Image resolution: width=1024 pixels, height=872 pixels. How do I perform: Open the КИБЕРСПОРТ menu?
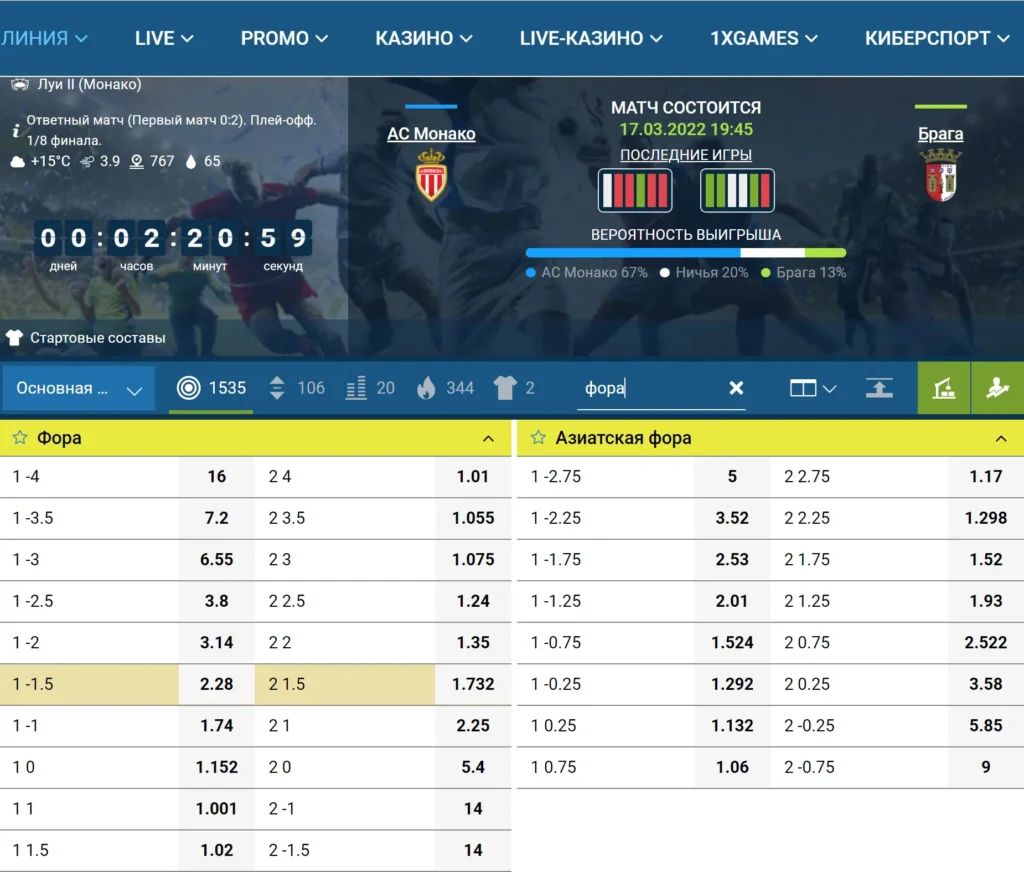(x=937, y=39)
